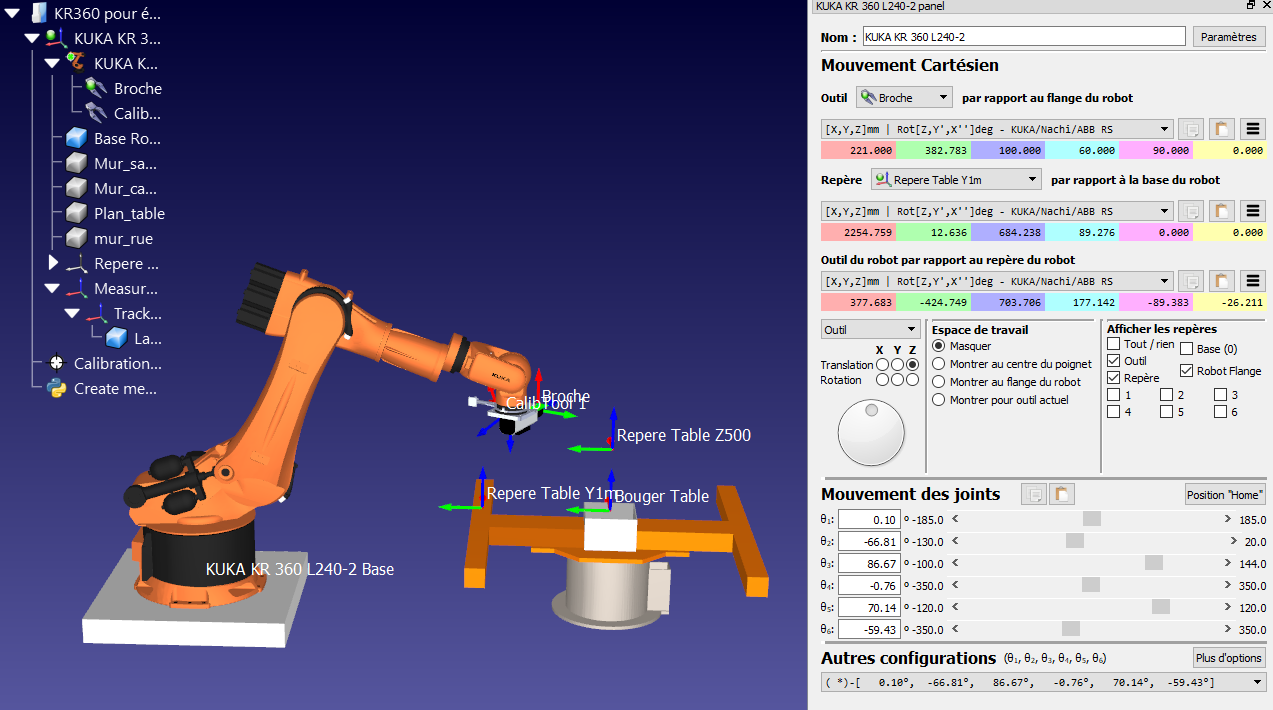The height and width of the screenshot is (710, 1273).
Task: Click the θ3 joint slider handle
Action: coord(1154,563)
